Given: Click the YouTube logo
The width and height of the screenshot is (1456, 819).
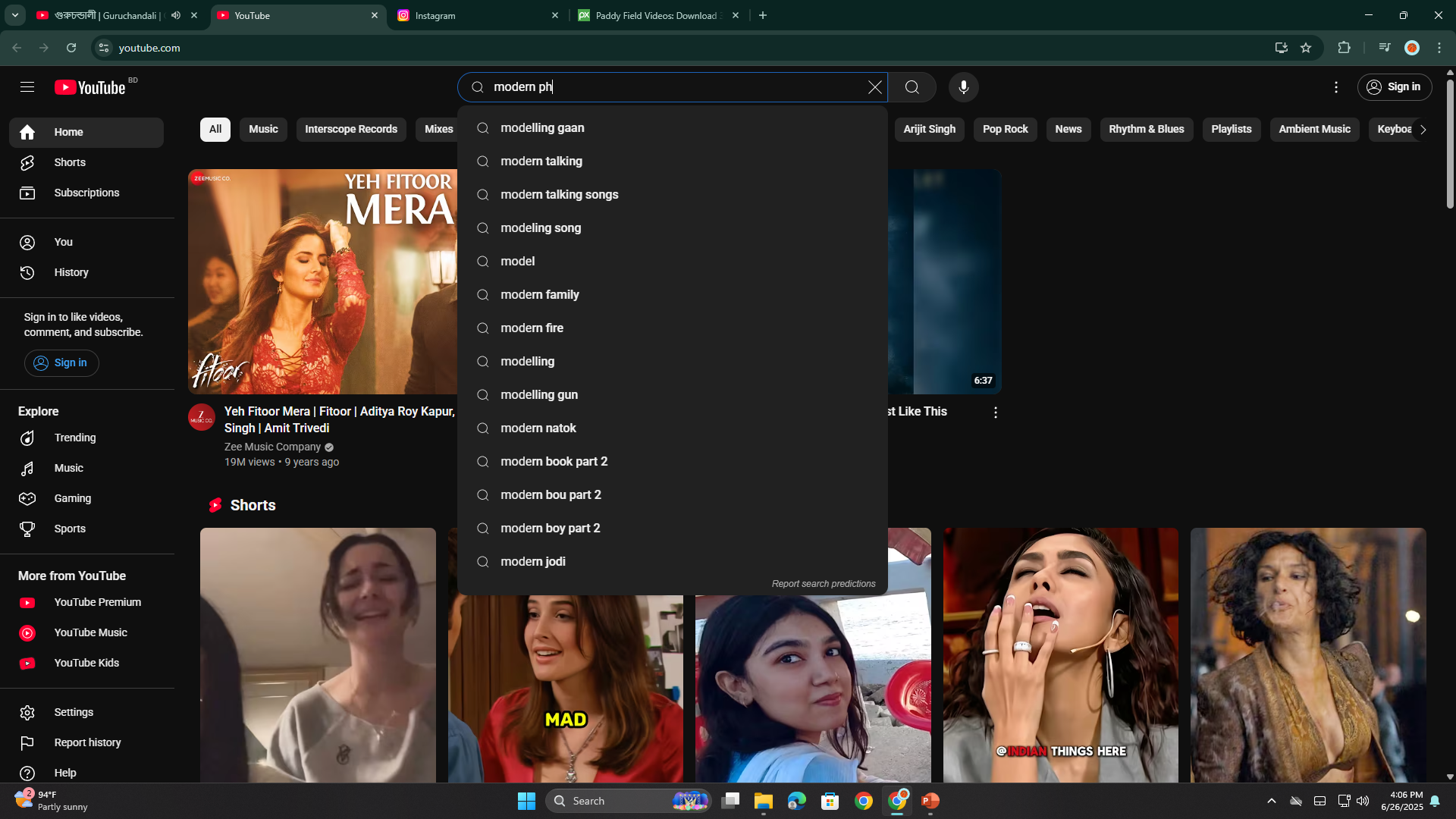Looking at the screenshot, I should (x=90, y=87).
